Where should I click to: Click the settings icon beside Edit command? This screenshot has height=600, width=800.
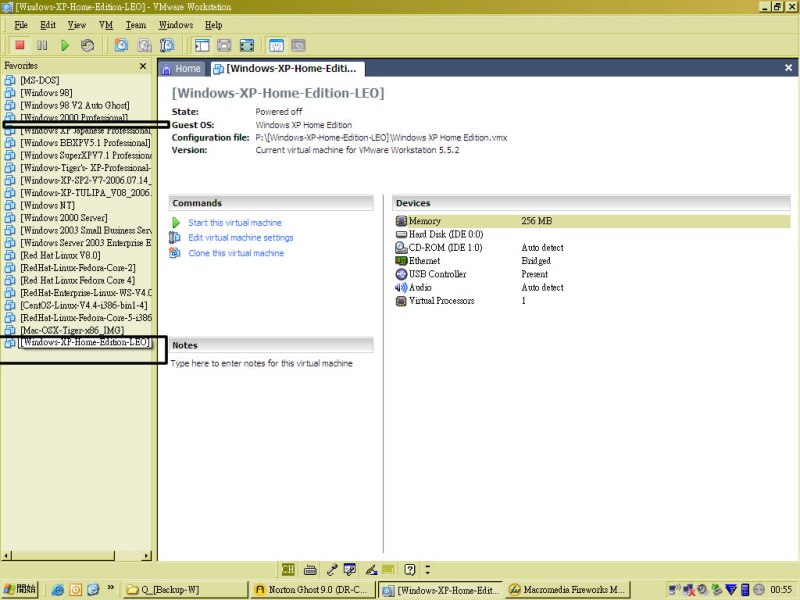tap(174, 238)
